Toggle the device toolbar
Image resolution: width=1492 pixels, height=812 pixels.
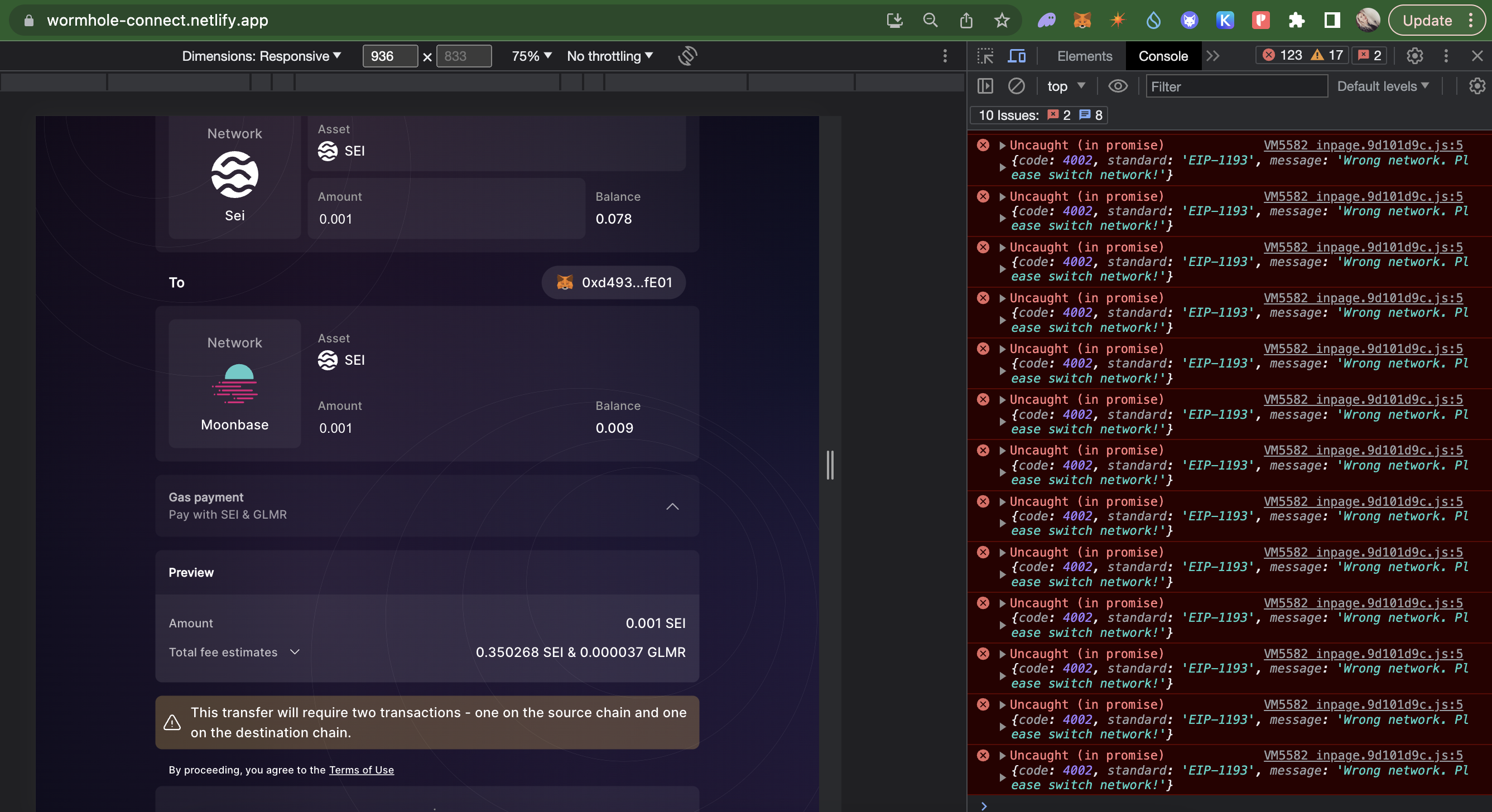pos(1017,56)
